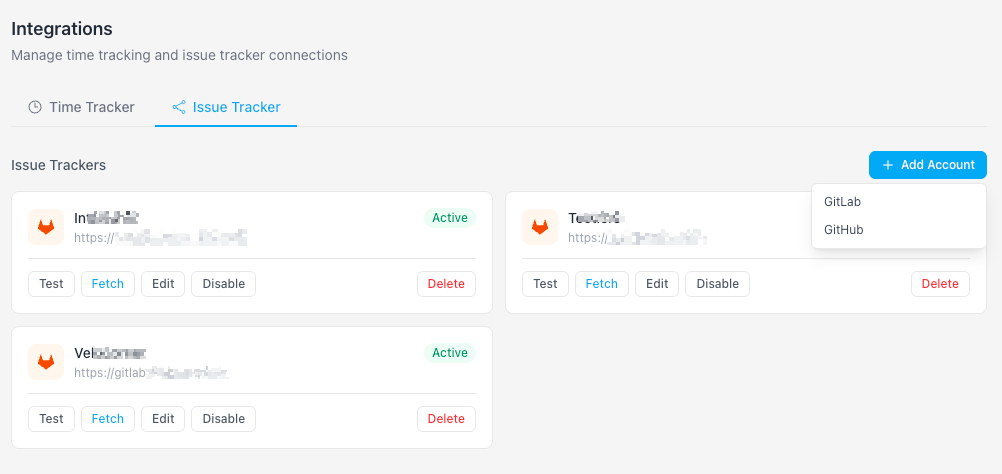Click the plus icon in Add Account
Screen dimensions: 1002x474
coord(888,165)
